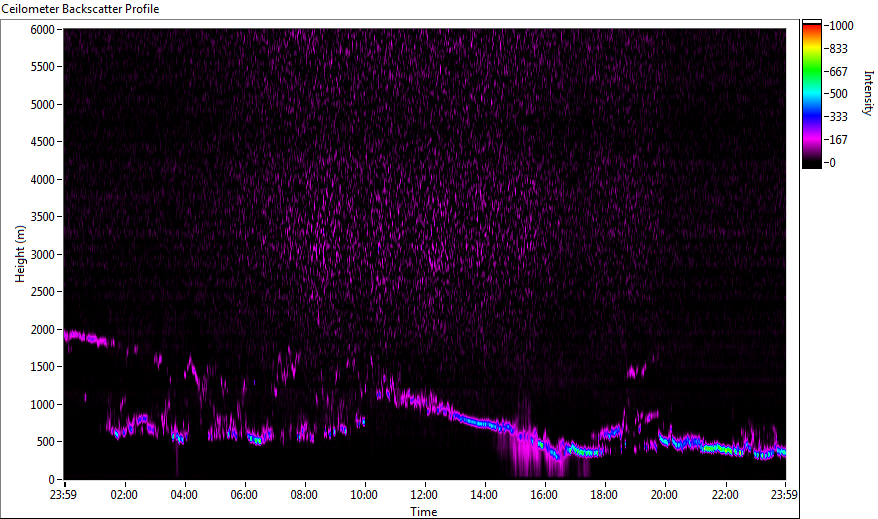Click the green backscatter band near 22:00
The width and height of the screenshot is (878, 519).
coord(722,449)
